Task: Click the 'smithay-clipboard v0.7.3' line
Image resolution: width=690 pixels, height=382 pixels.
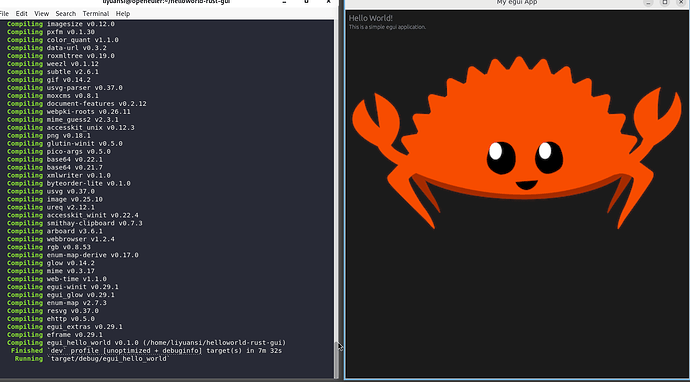Action: (x=75, y=223)
